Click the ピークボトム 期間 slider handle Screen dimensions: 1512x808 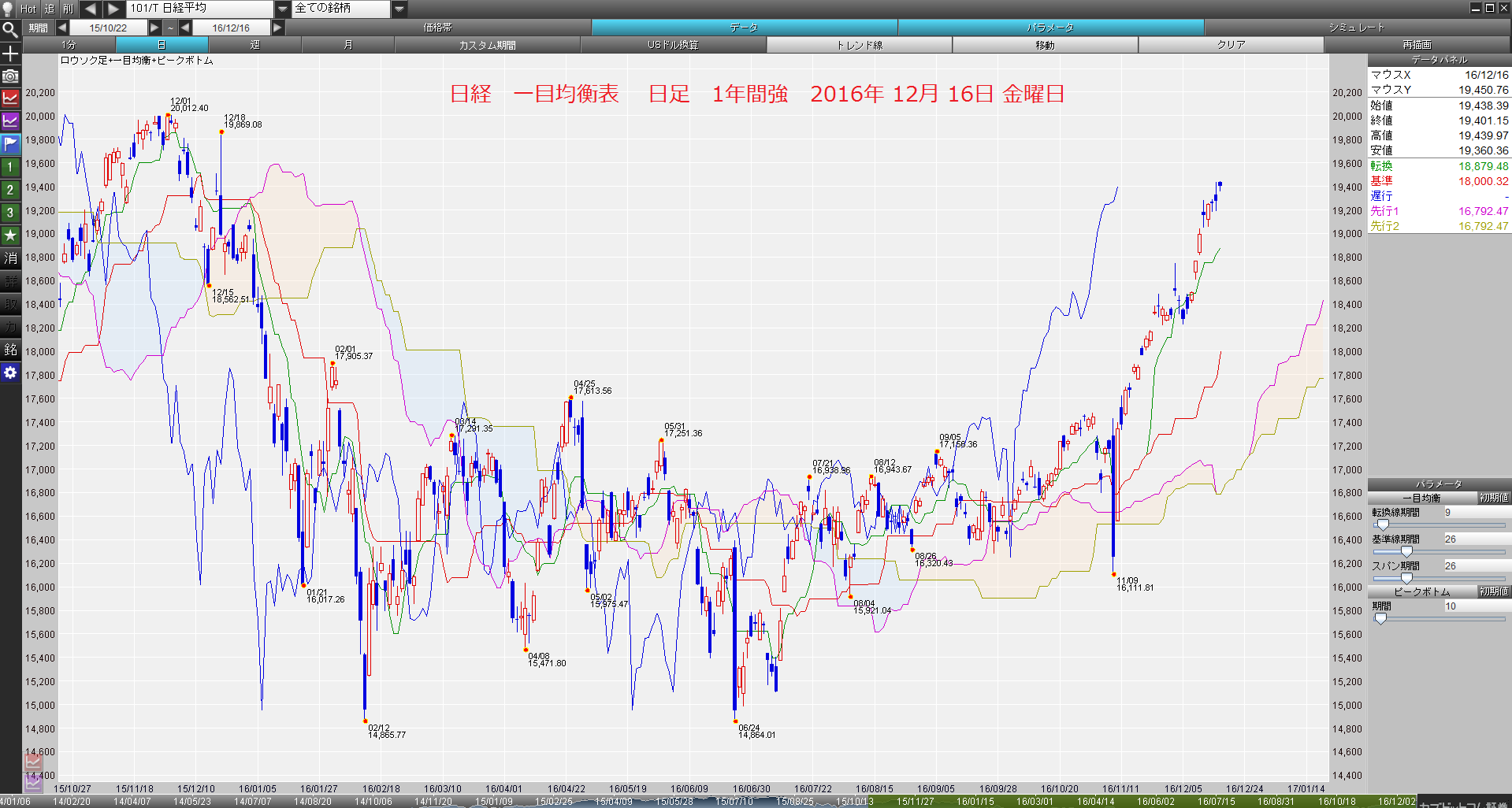(x=1380, y=618)
